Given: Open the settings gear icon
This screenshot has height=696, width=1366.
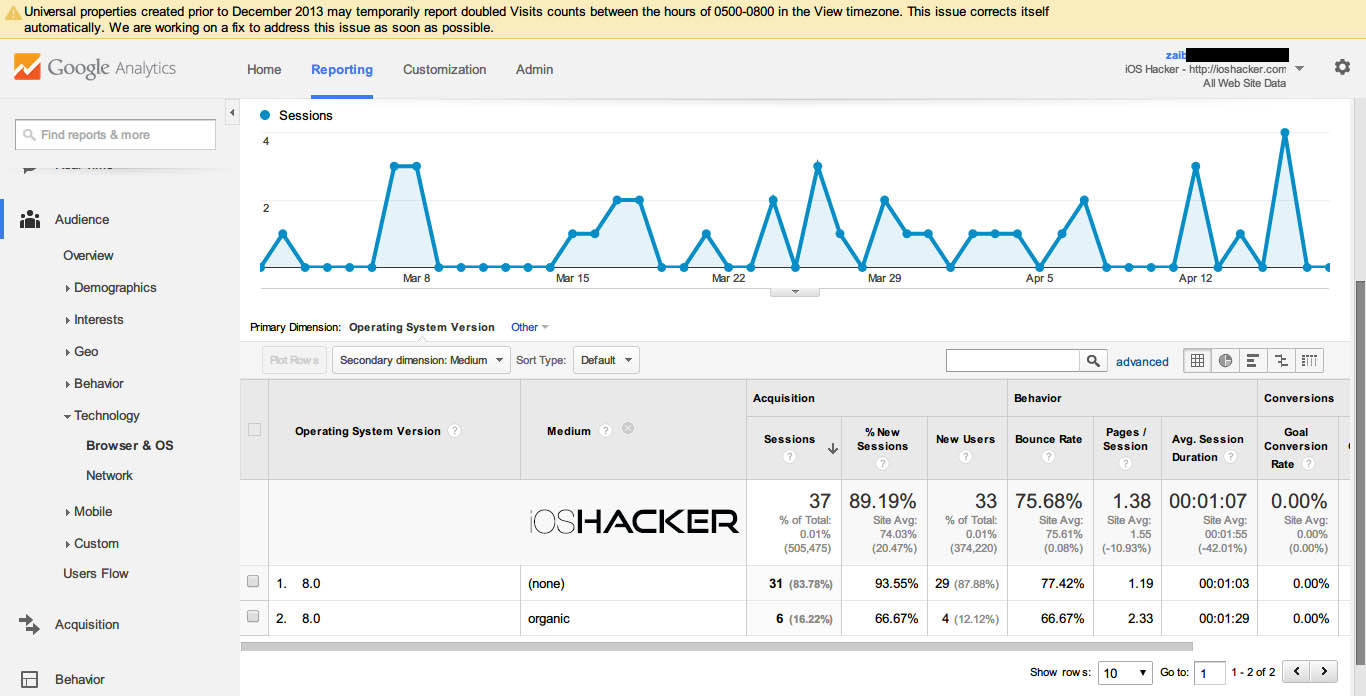Looking at the screenshot, I should [x=1342, y=67].
